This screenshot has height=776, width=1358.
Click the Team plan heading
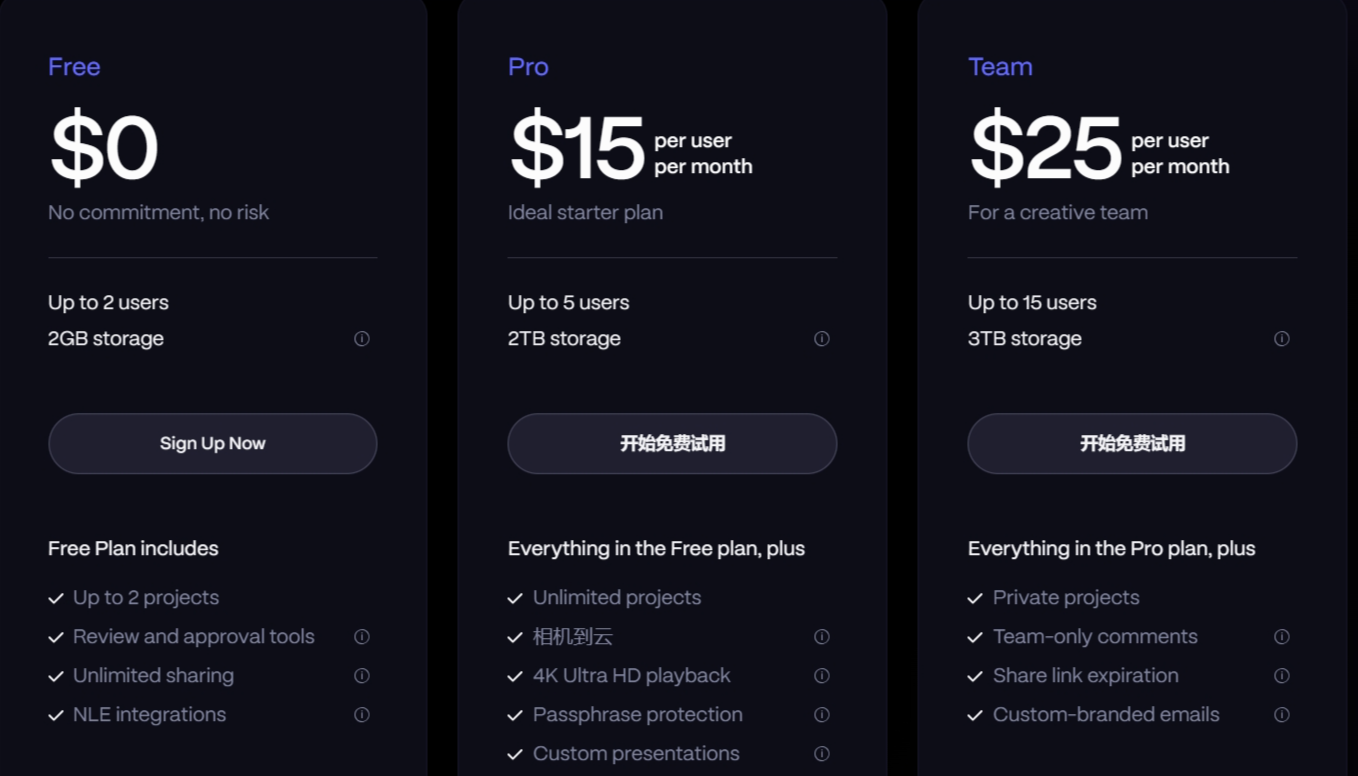[x=1000, y=67]
